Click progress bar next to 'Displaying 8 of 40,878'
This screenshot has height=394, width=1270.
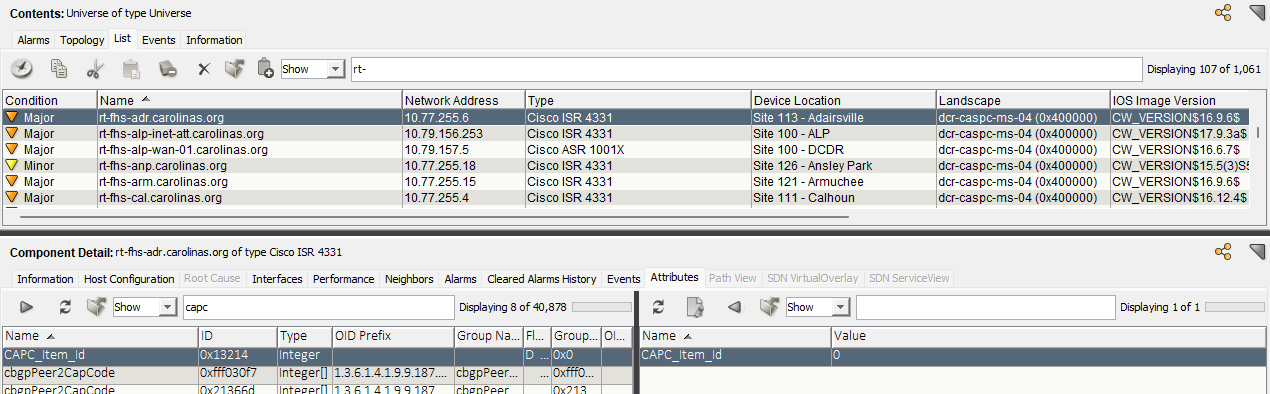[x=601, y=307]
